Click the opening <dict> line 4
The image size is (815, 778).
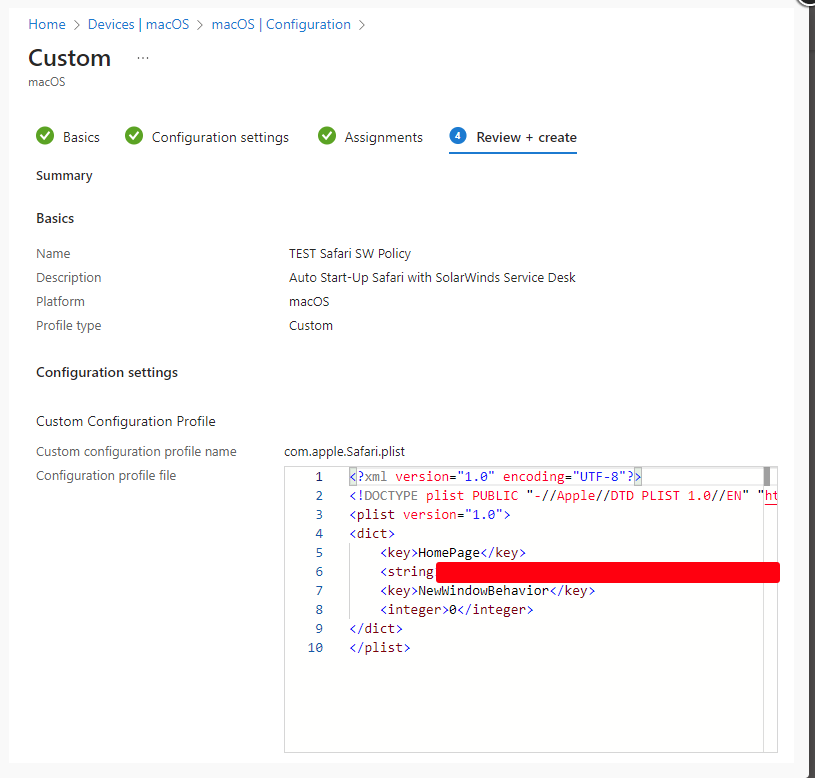pyautogui.click(x=372, y=534)
